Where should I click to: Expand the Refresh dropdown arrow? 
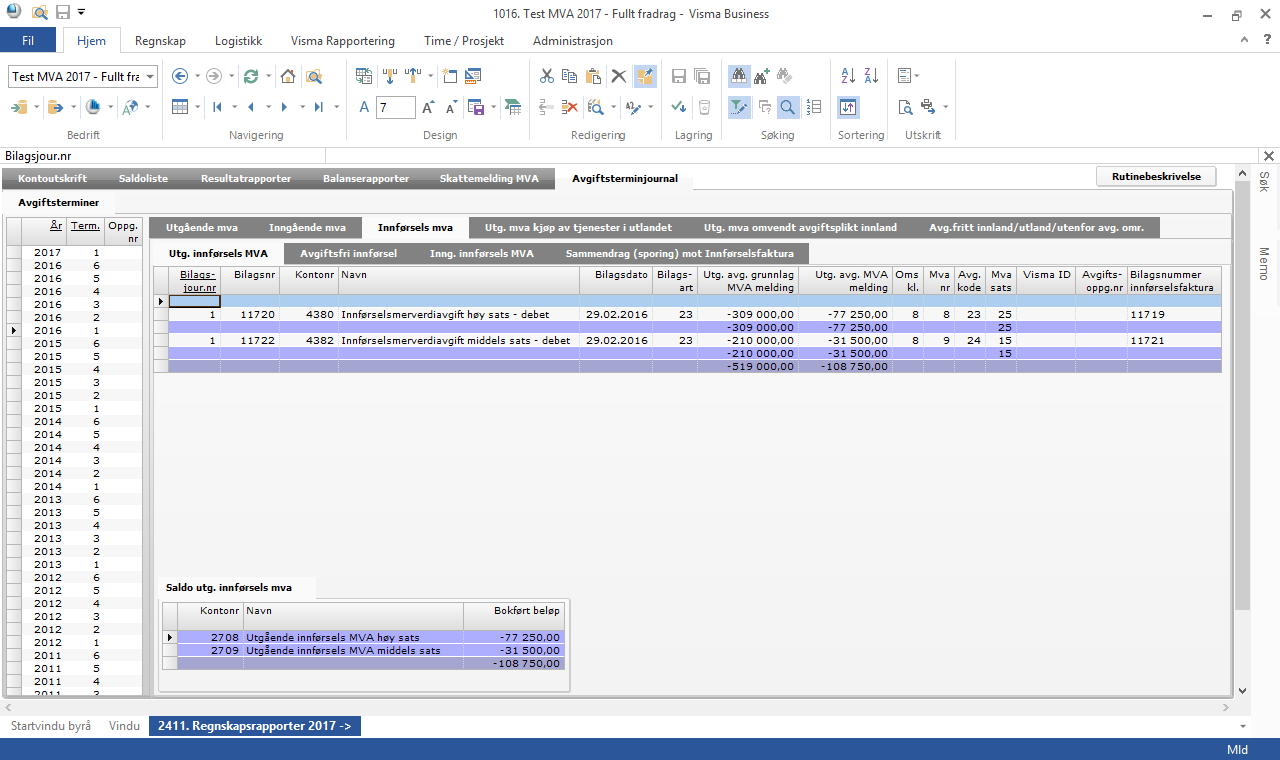click(x=267, y=76)
